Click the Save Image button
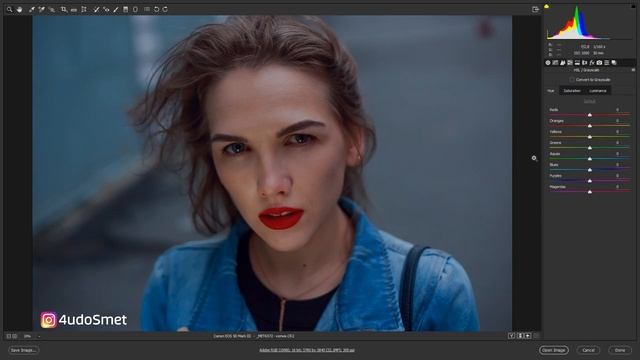The image size is (640, 360). pyautogui.click(x=23, y=350)
